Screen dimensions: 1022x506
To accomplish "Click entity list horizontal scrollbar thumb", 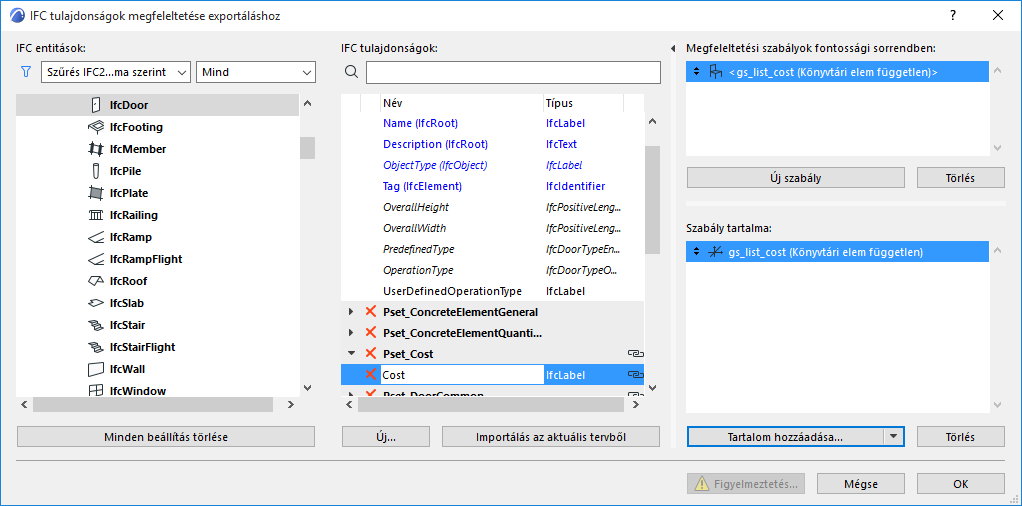I will [x=153, y=404].
